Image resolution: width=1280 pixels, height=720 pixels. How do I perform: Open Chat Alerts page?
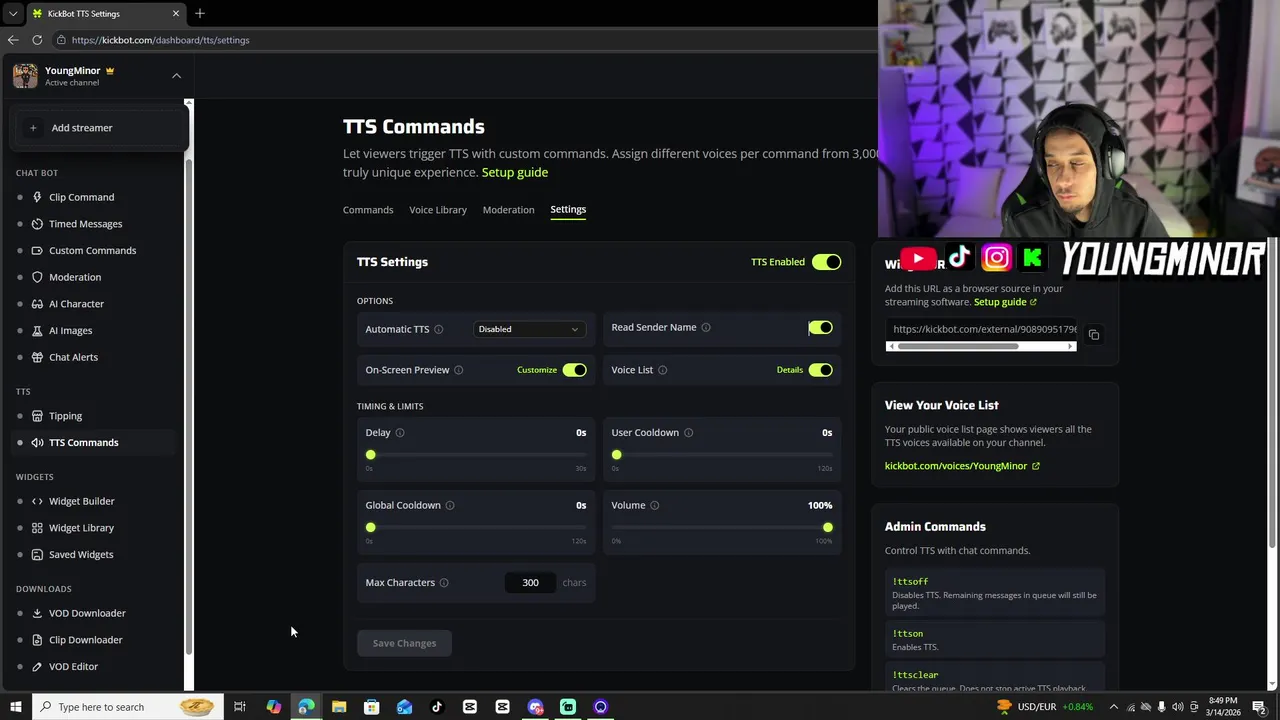pos(73,357)
